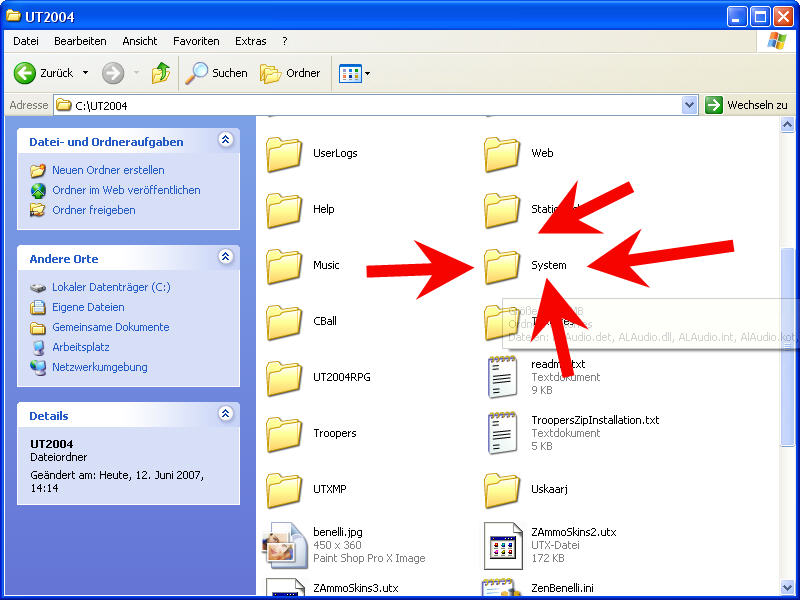Open the ZAmmoSkins2.utx file
This screenshot has width=800, height=600.
(x=503, y=544)
